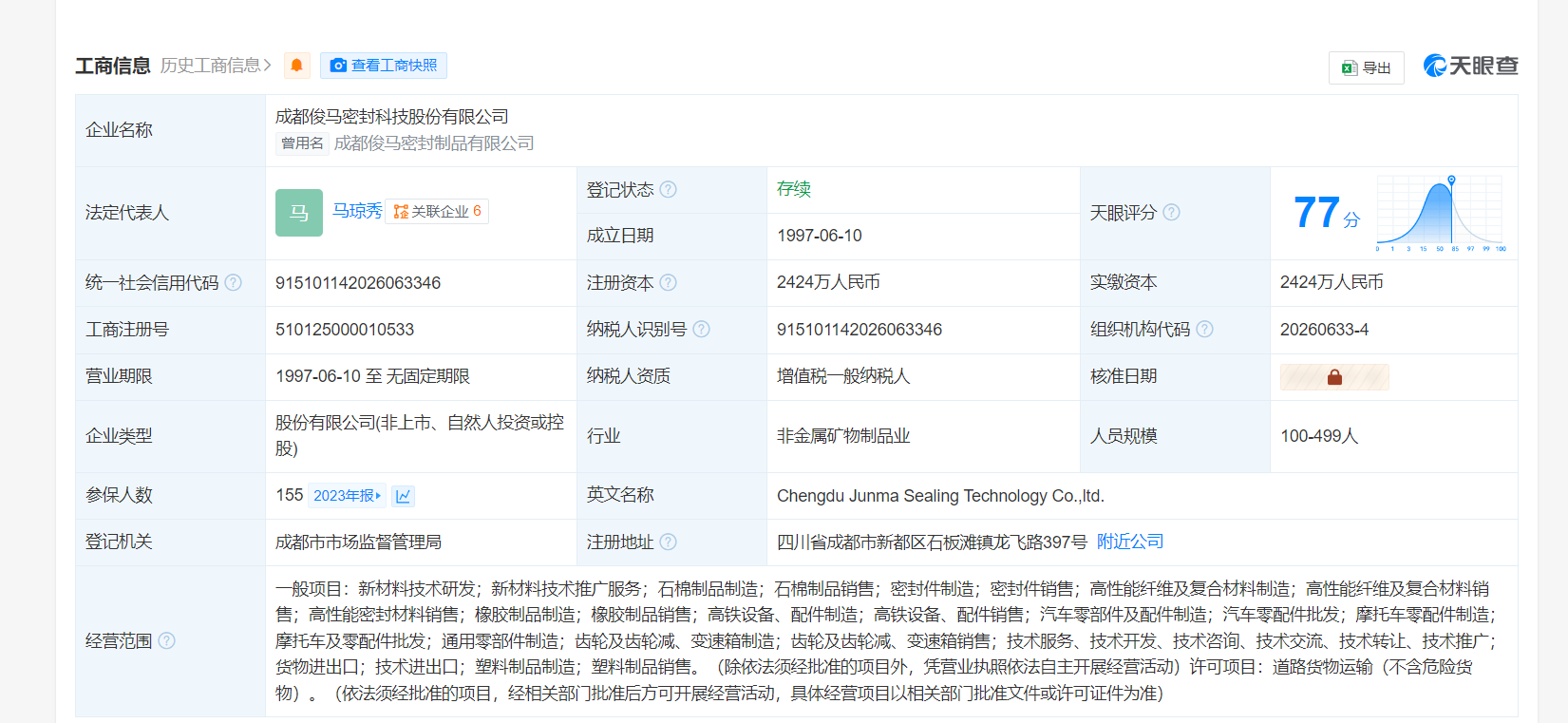The width and height of the screenshot is (1568, 723).
Task: Click status value 存续
Action: (794, 189)
